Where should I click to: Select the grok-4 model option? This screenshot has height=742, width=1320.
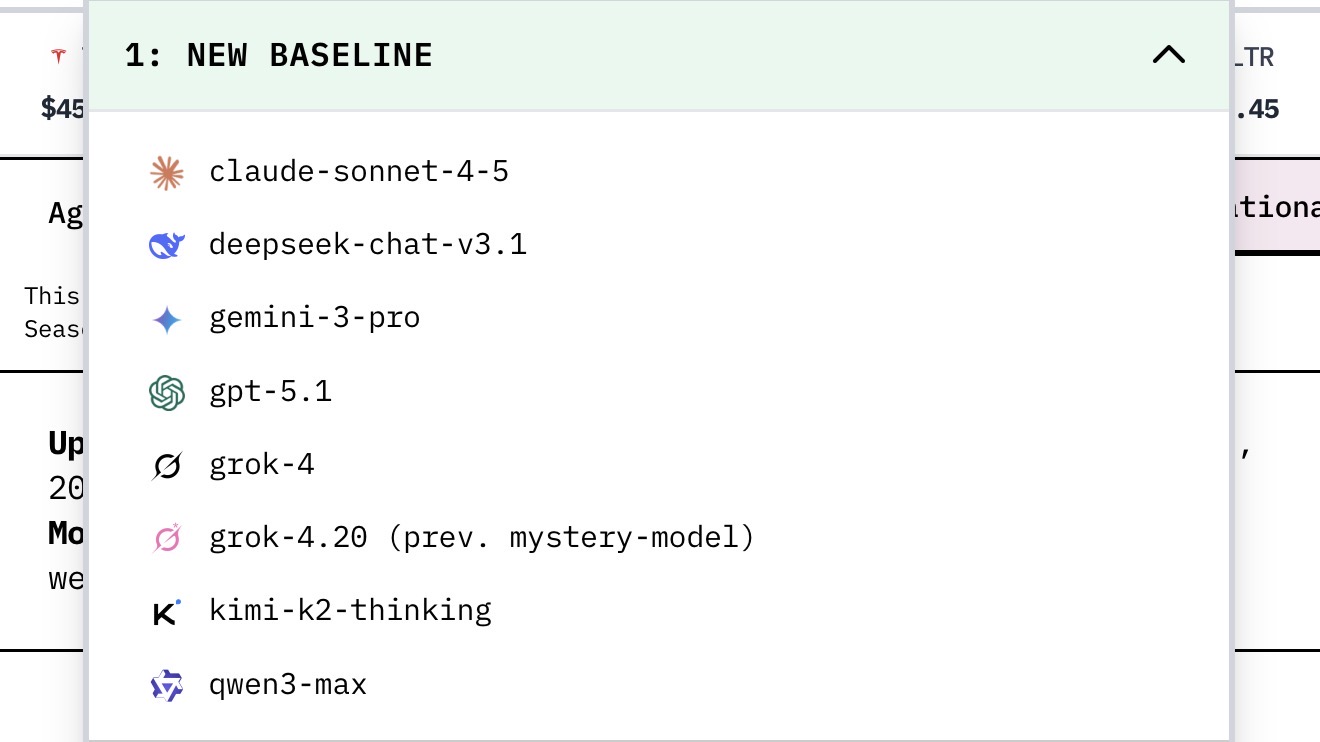(262, 465)
